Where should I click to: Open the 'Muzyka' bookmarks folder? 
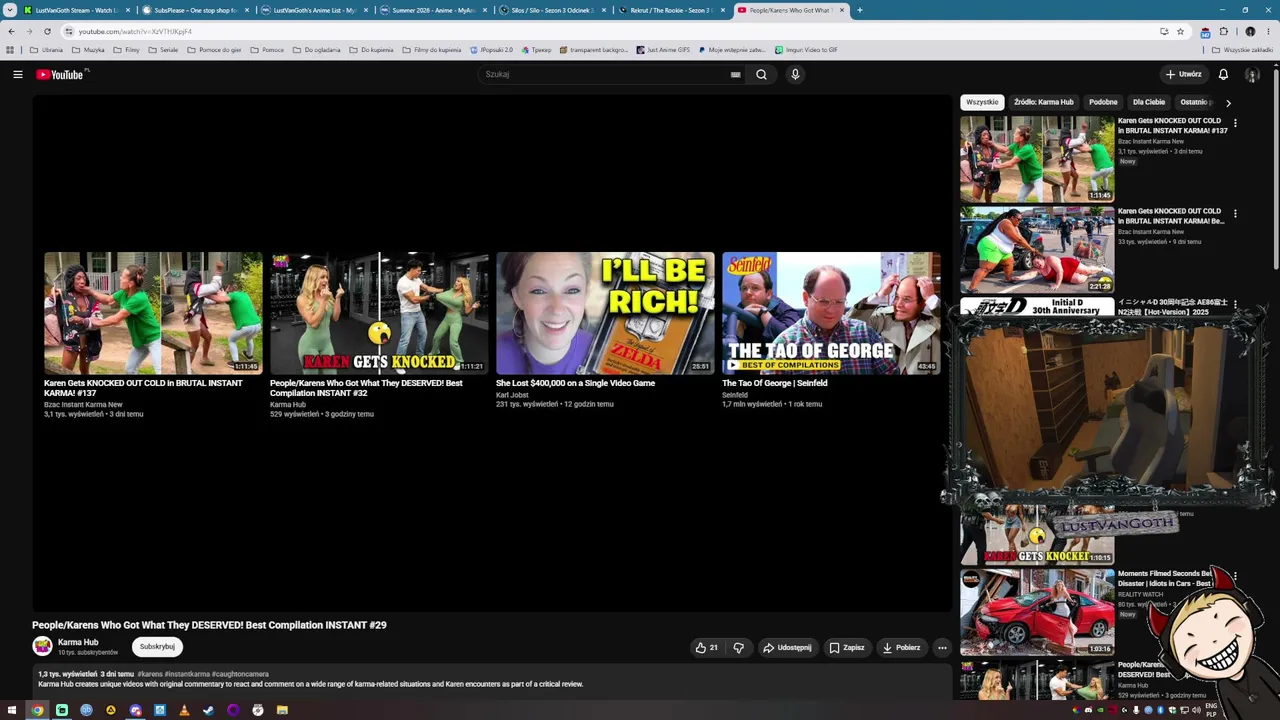[x=88, y=49]
